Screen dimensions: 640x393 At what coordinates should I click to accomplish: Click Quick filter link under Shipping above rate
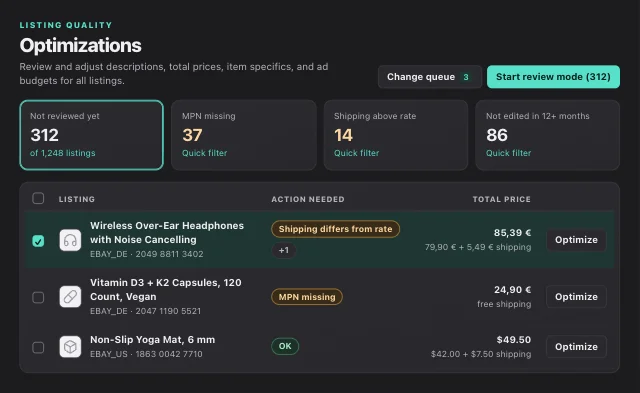coord(356,153)
